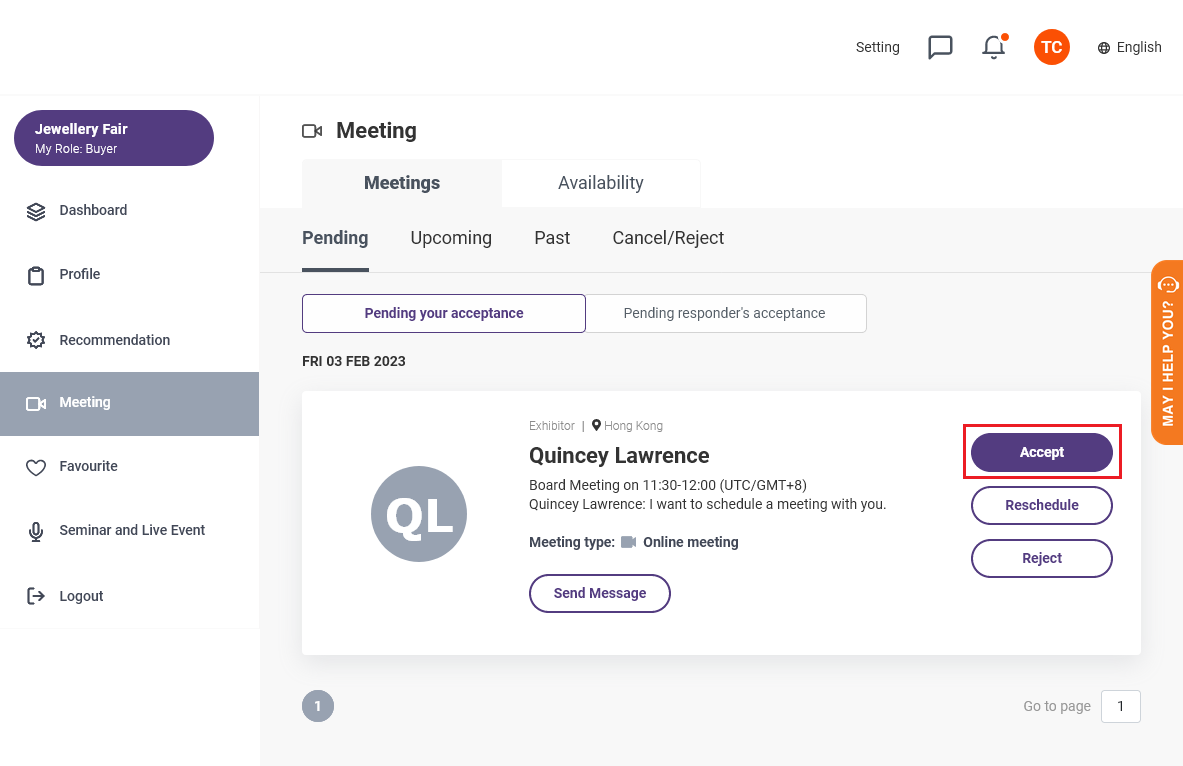The image size is (1183, 766).
Task: Select the Past sub-tab
Action: click(552, 238)
